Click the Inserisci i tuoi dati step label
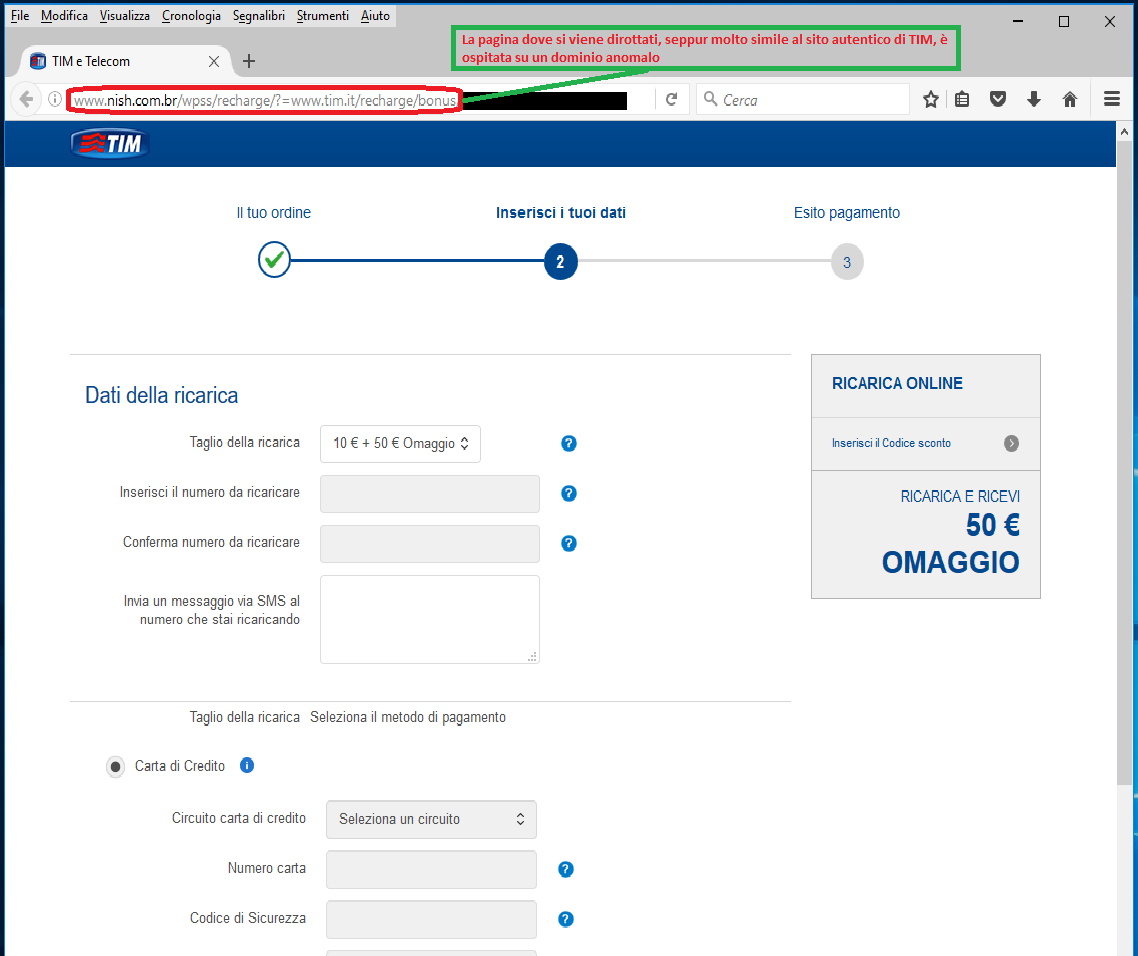Viewport: 1138px width, 956px height. (561, 213)
